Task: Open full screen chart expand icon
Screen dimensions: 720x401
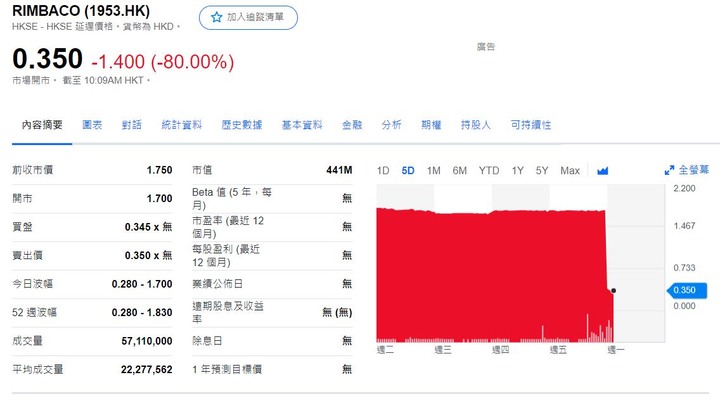Action: pos(669,170)
